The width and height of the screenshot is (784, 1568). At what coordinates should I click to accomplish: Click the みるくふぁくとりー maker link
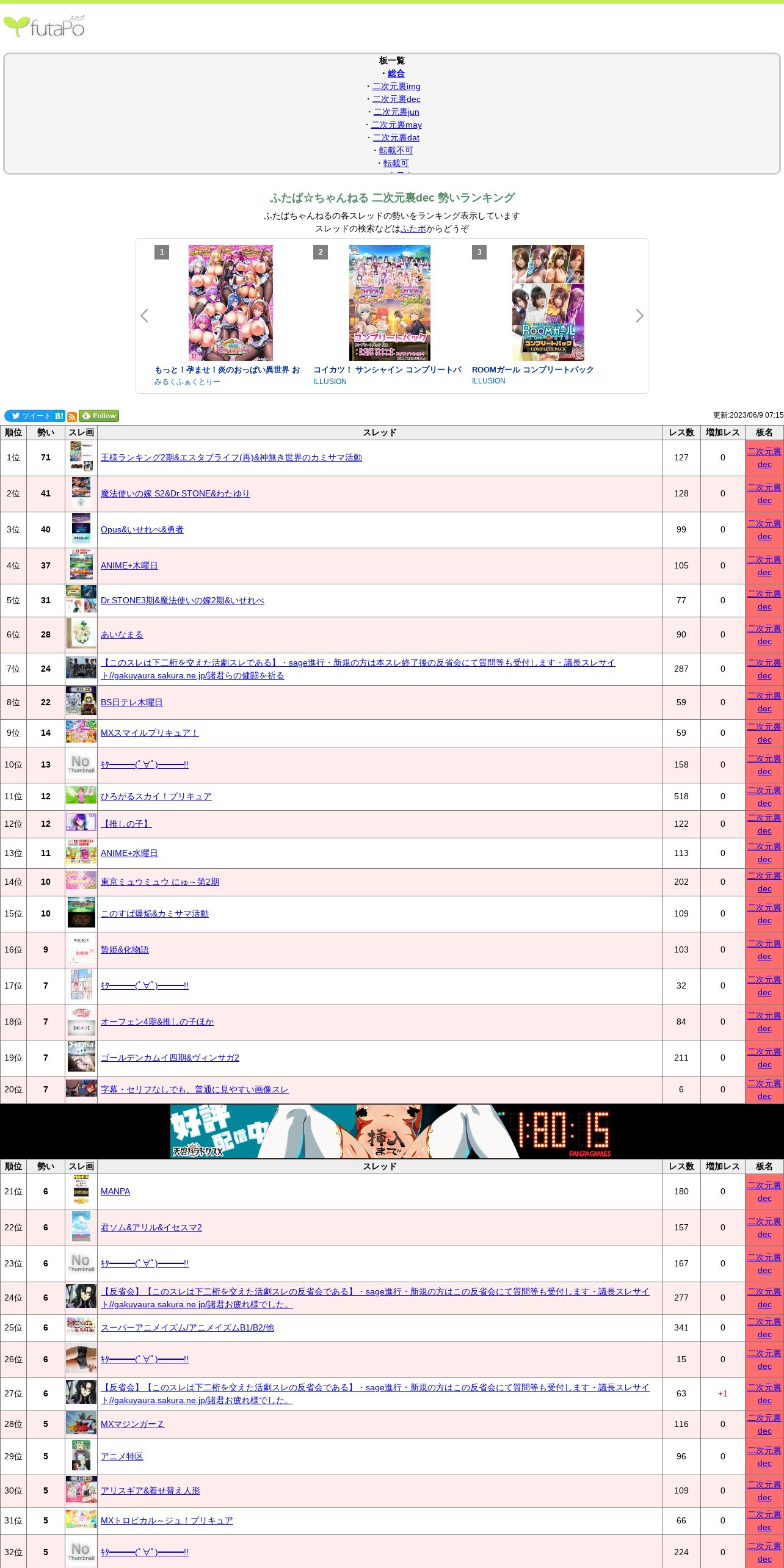click(x=187, y=382)
